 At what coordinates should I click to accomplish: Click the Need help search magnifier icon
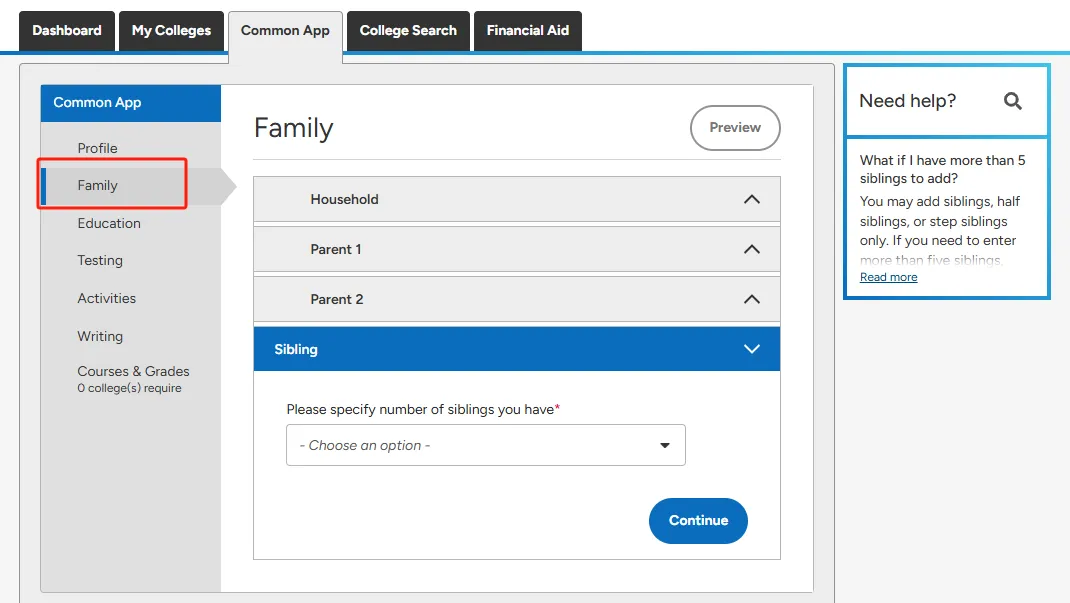point(1013,101)
